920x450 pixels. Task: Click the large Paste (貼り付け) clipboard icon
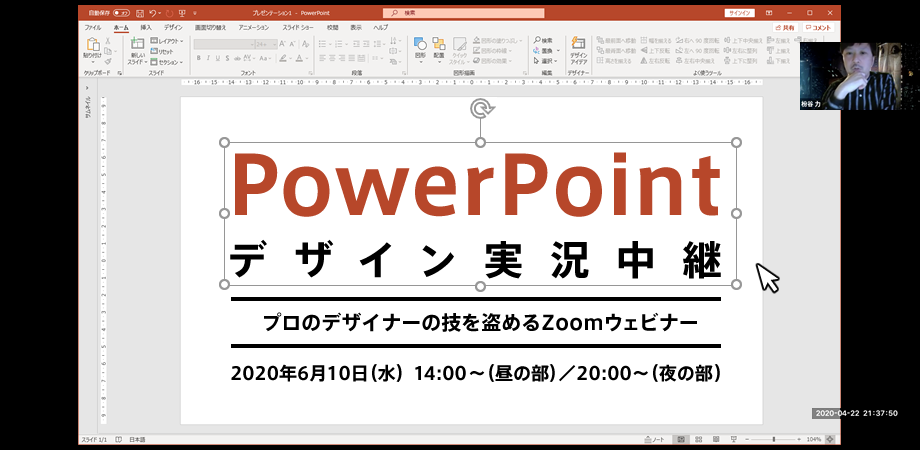[93, 45]
